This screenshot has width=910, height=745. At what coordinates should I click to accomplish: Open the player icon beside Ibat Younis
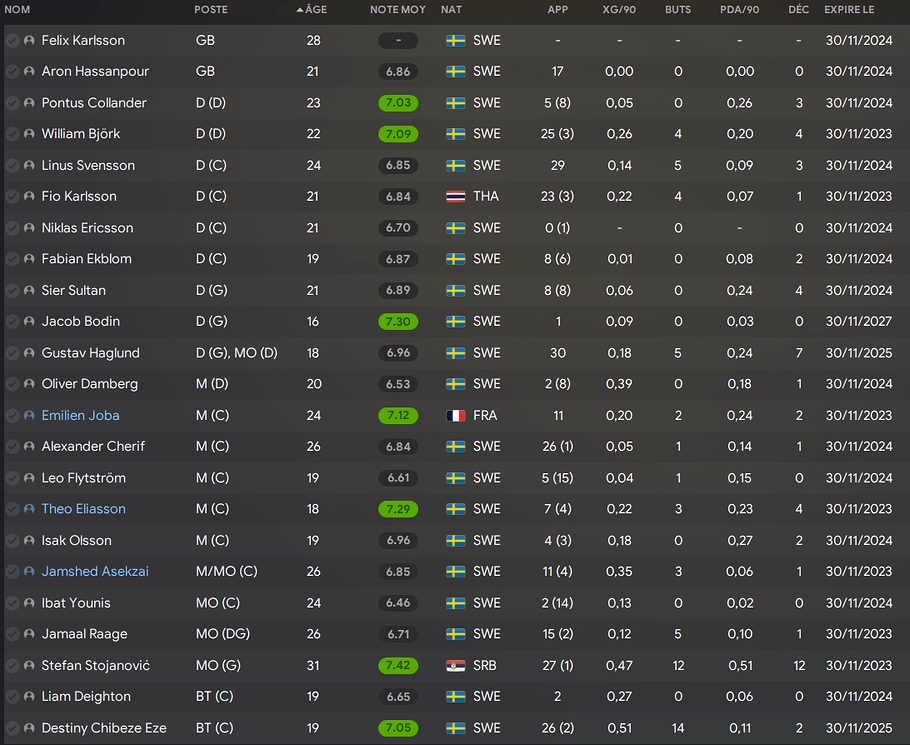coord(29,603)
